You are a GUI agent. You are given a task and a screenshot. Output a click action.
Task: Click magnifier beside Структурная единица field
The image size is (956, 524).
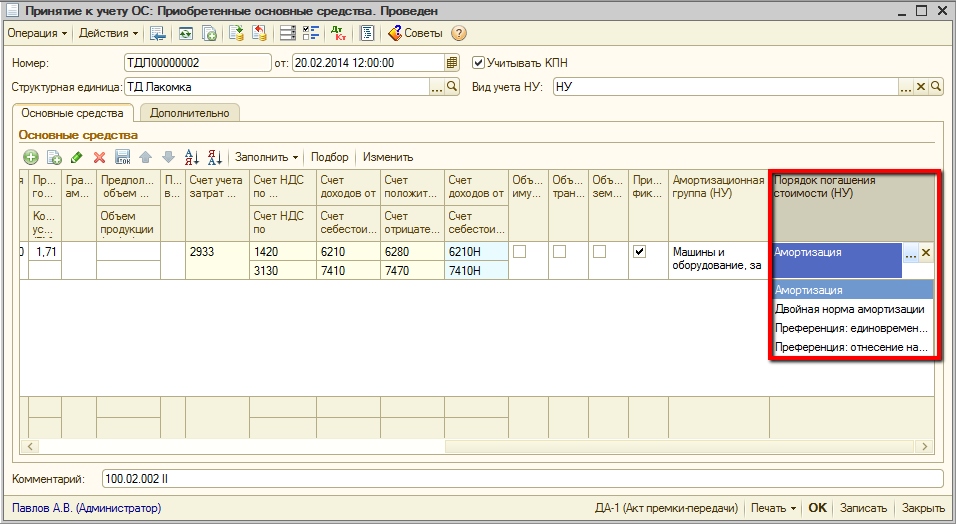(452, 87)
